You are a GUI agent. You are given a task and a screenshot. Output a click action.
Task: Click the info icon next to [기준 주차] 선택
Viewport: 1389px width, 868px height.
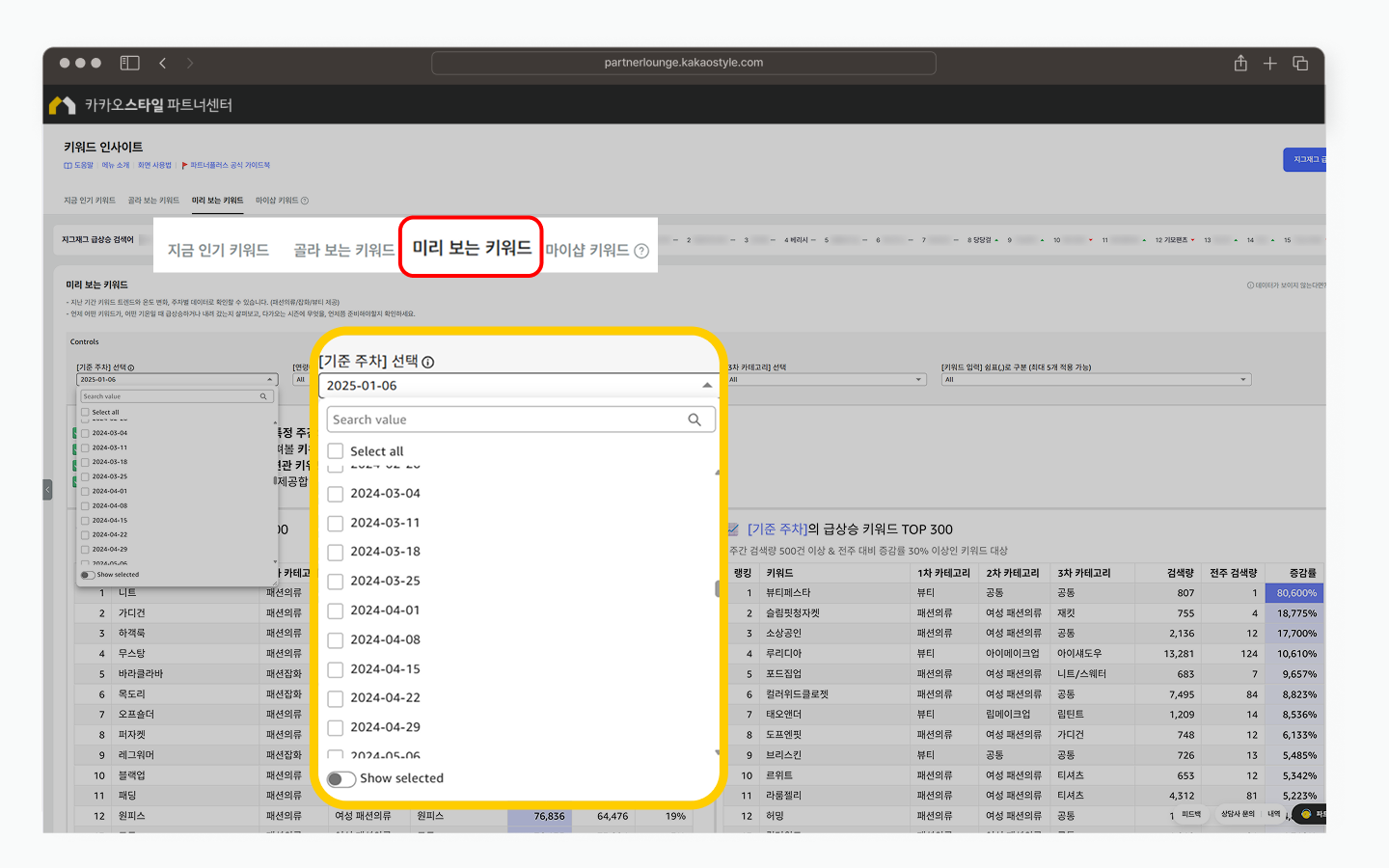pos(428,362)
